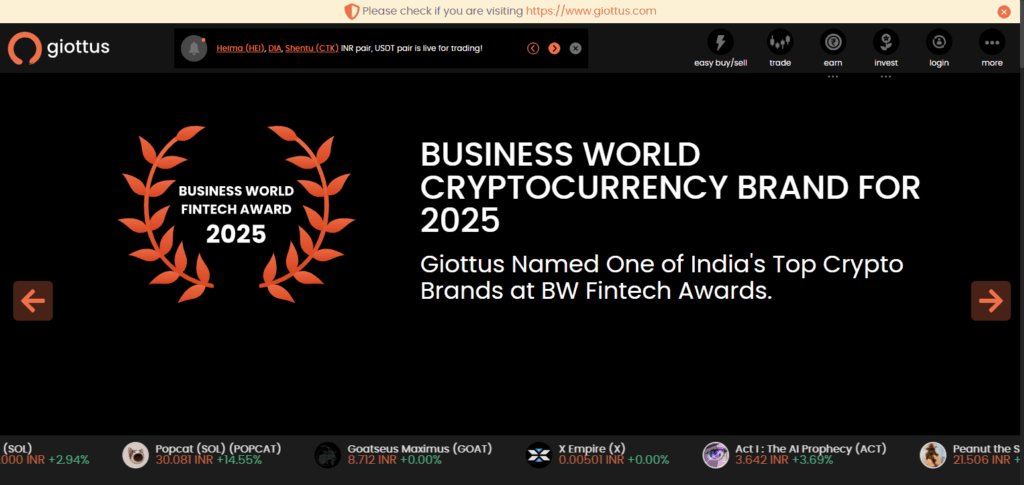Select Goatseus Maximus (GOAT) ticker name

[419, 449]
